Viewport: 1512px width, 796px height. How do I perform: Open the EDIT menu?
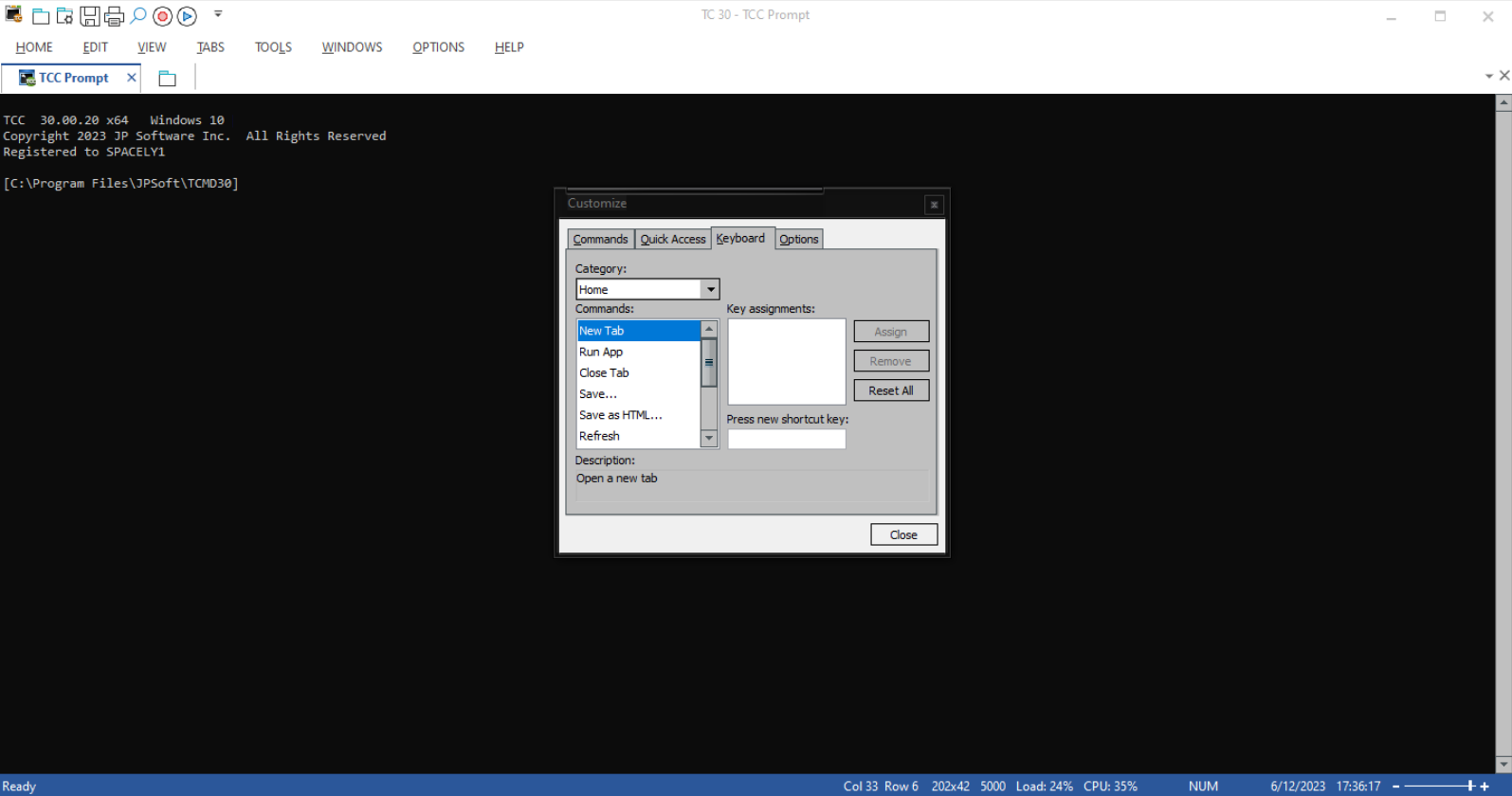[x=95, y=47]
